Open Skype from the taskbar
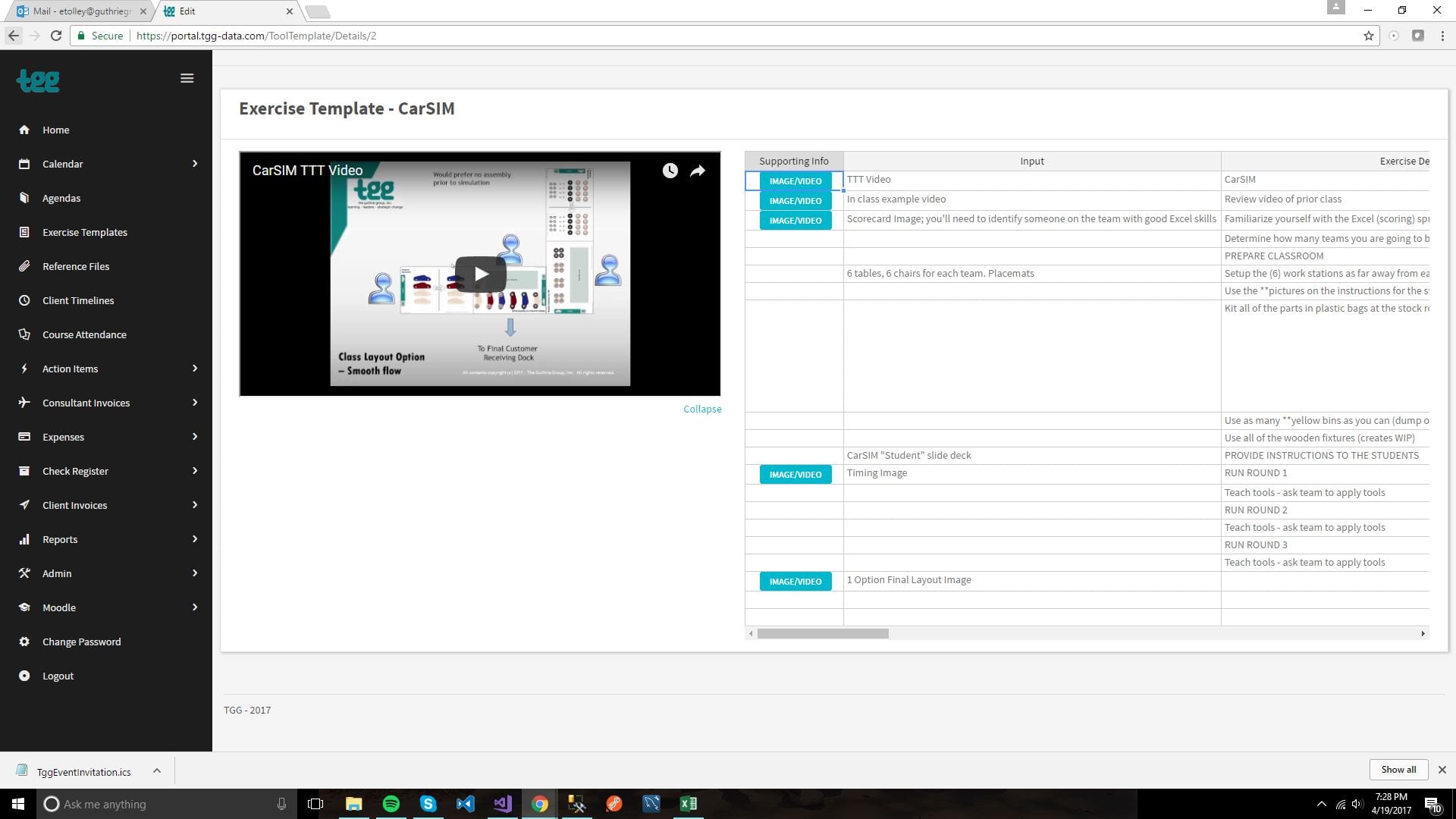The height and width of the screenshot is (819, 1456). click(428, 804)
